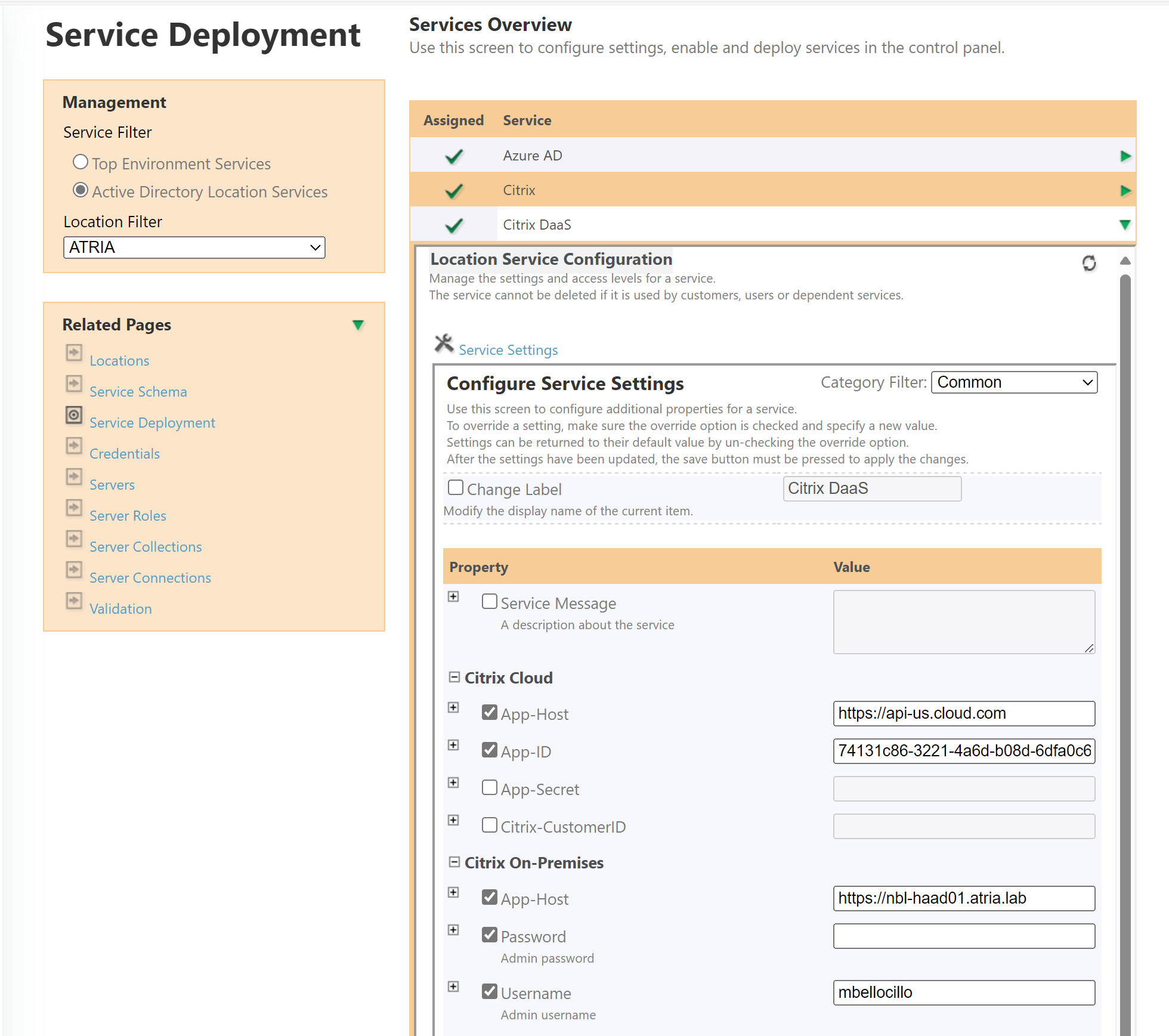
Task: Uncheck the Username checkbox
Action: pos(490,991)
